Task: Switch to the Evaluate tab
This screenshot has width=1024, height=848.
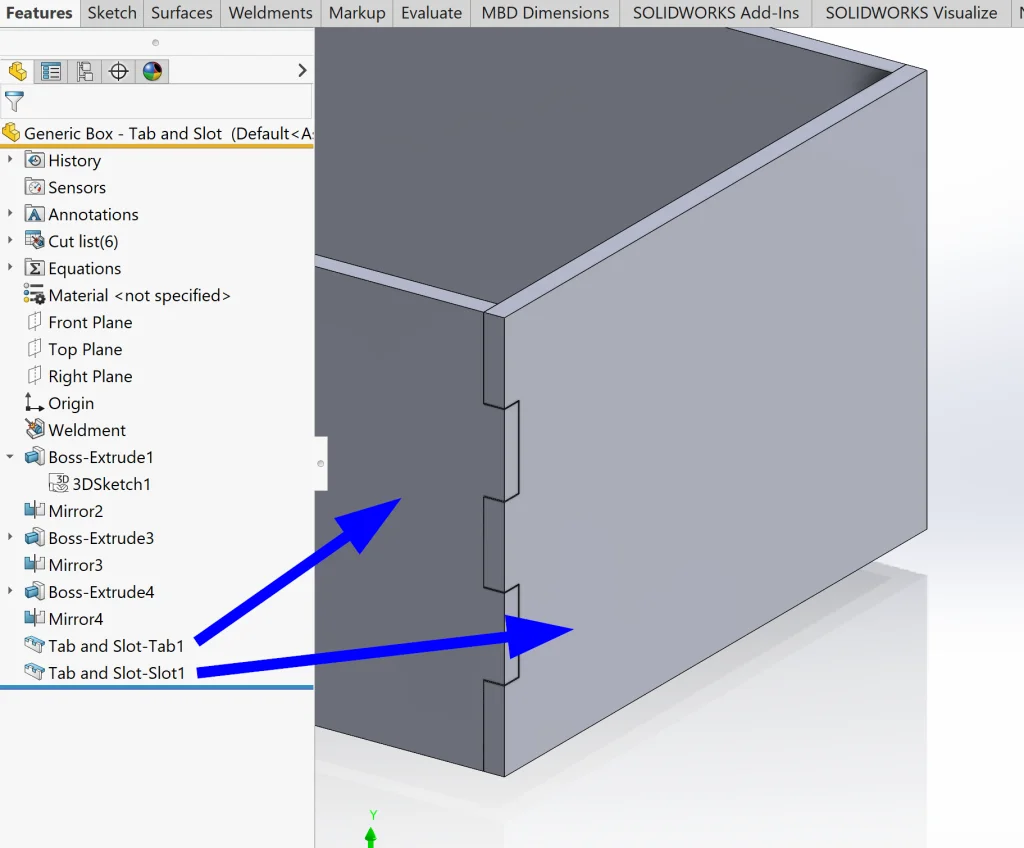Action: (431, 13)
